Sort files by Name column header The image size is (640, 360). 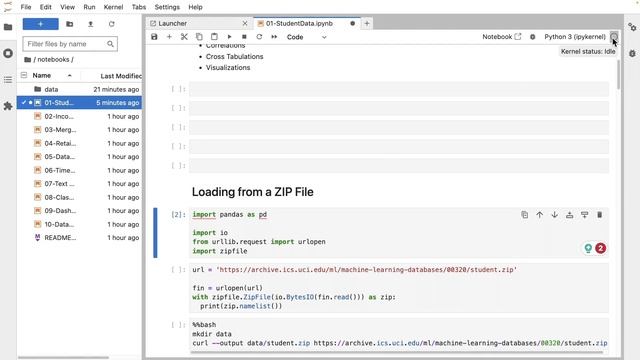(x=50, y=76)
